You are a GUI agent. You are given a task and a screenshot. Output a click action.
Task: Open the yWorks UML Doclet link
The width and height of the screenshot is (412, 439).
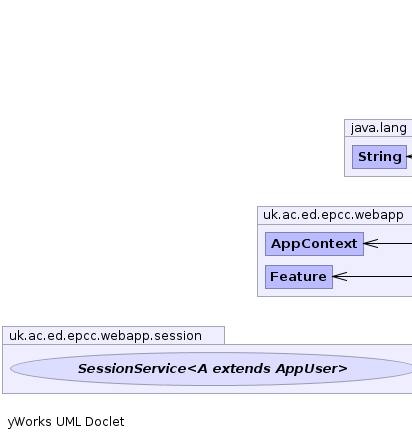(x=66, y=422)
